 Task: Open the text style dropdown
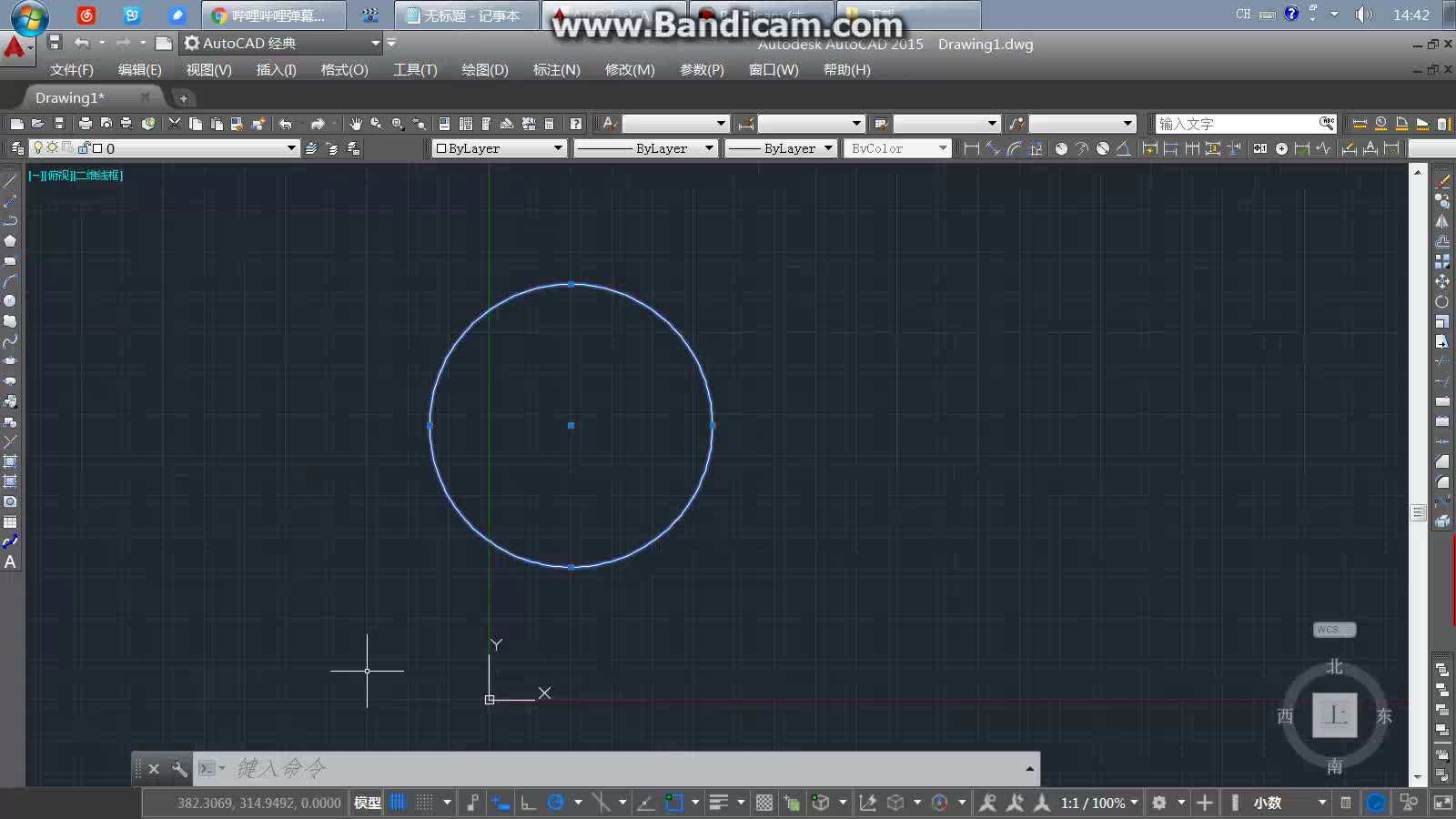click(721, 124)
